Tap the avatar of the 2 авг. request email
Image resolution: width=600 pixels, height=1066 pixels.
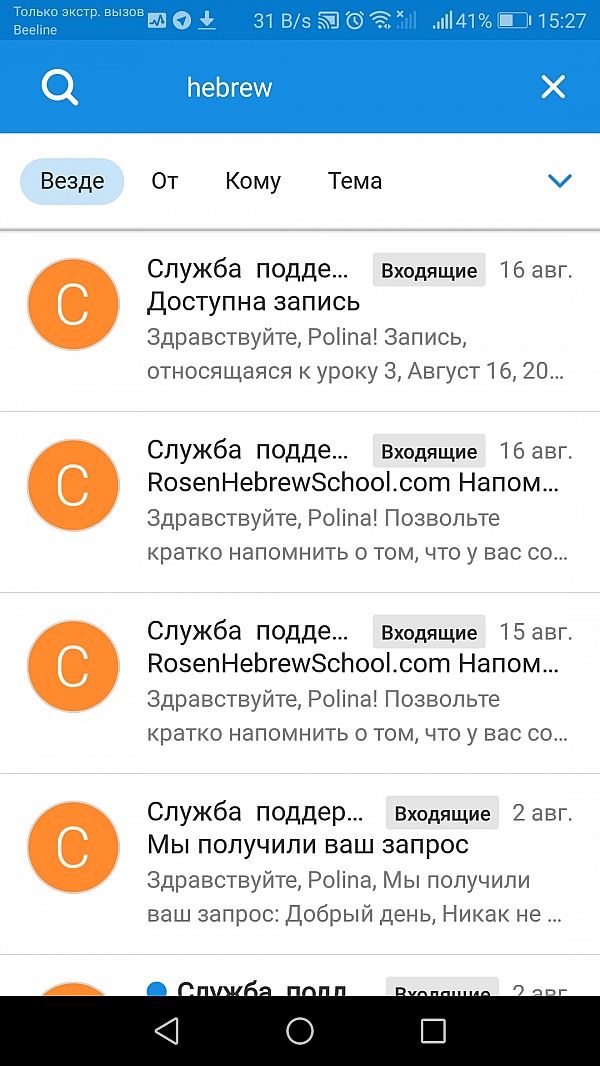73,847
